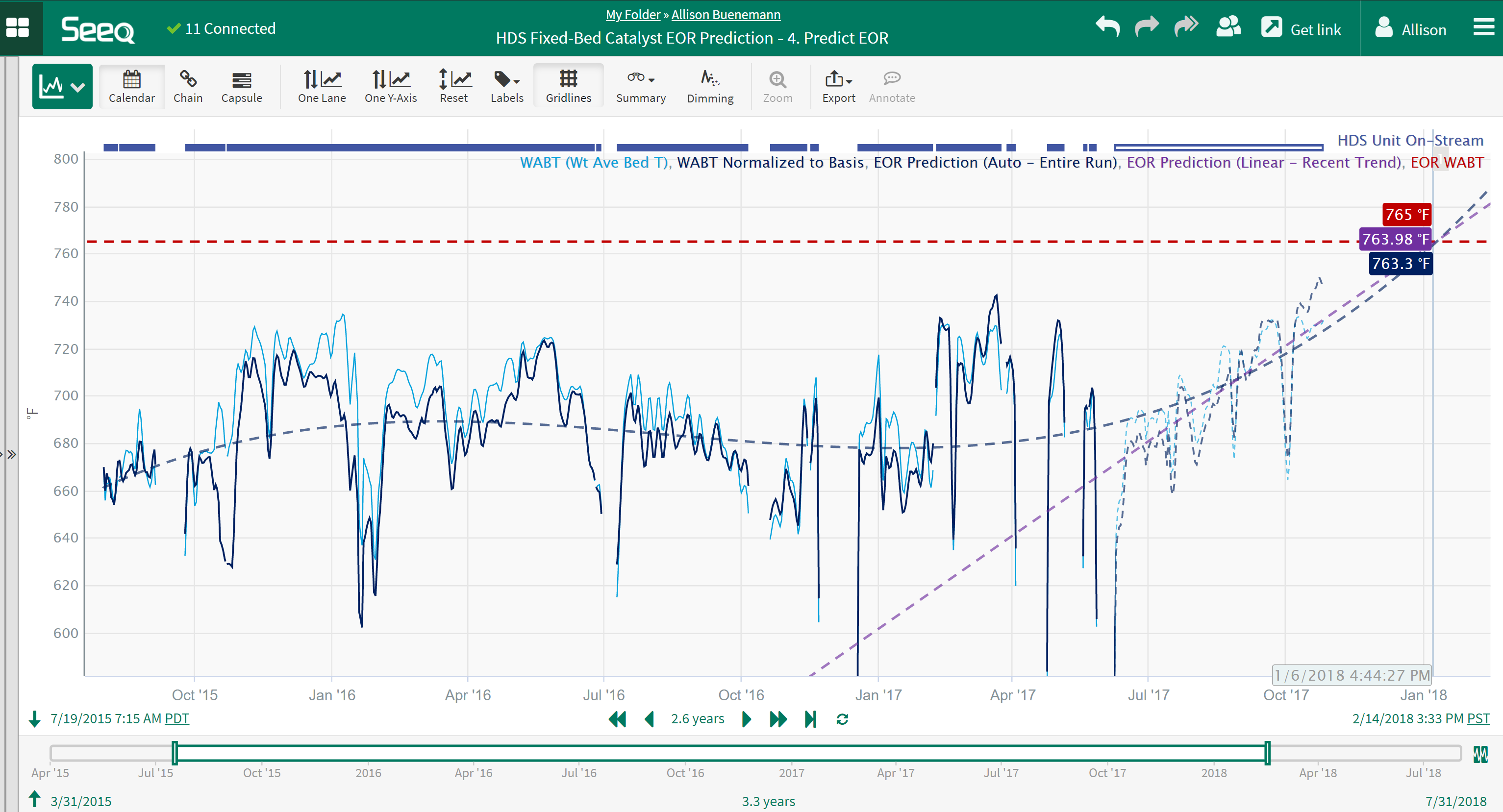Step display range forward half a window
This screenshot has height=812, width=1503.
[x=746, y=719]
